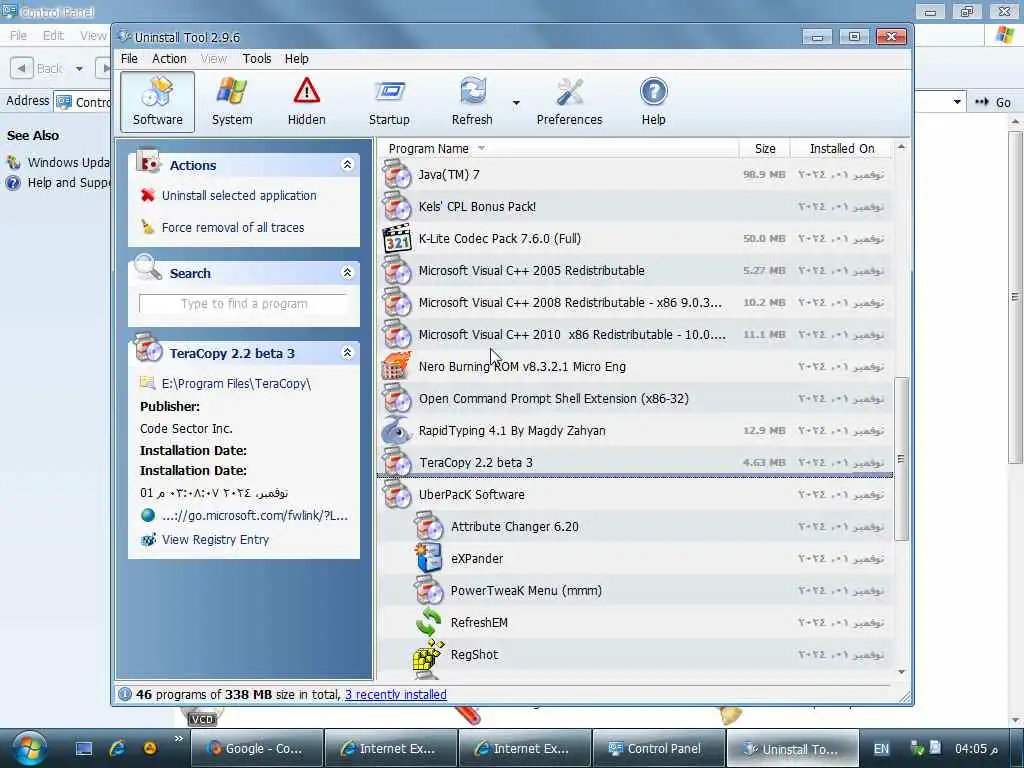
Task: Open the E:\Program Files\TeraCopy\ folder link
Action: point(236,383)
